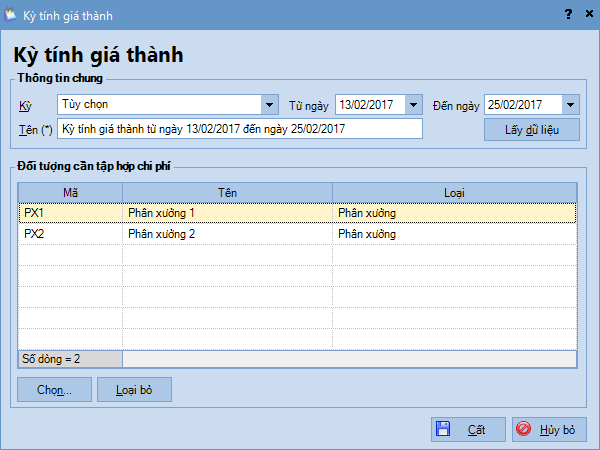Select the PX2 Phân xưởng 2 row
Screen dimensions: 600x450
pyautogui.click(x=227, y=234)
